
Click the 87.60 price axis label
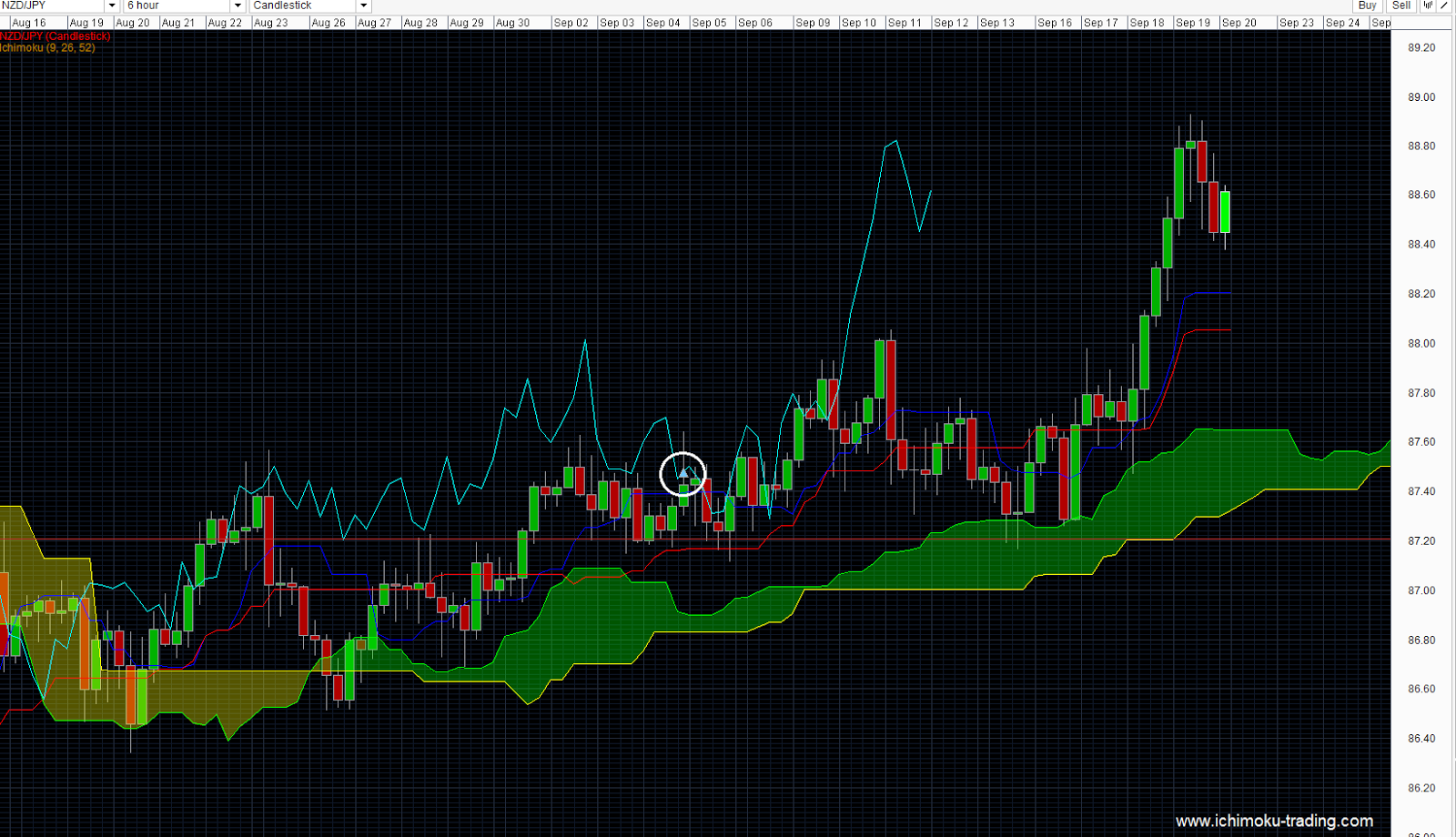click(x=1421, y=442)
